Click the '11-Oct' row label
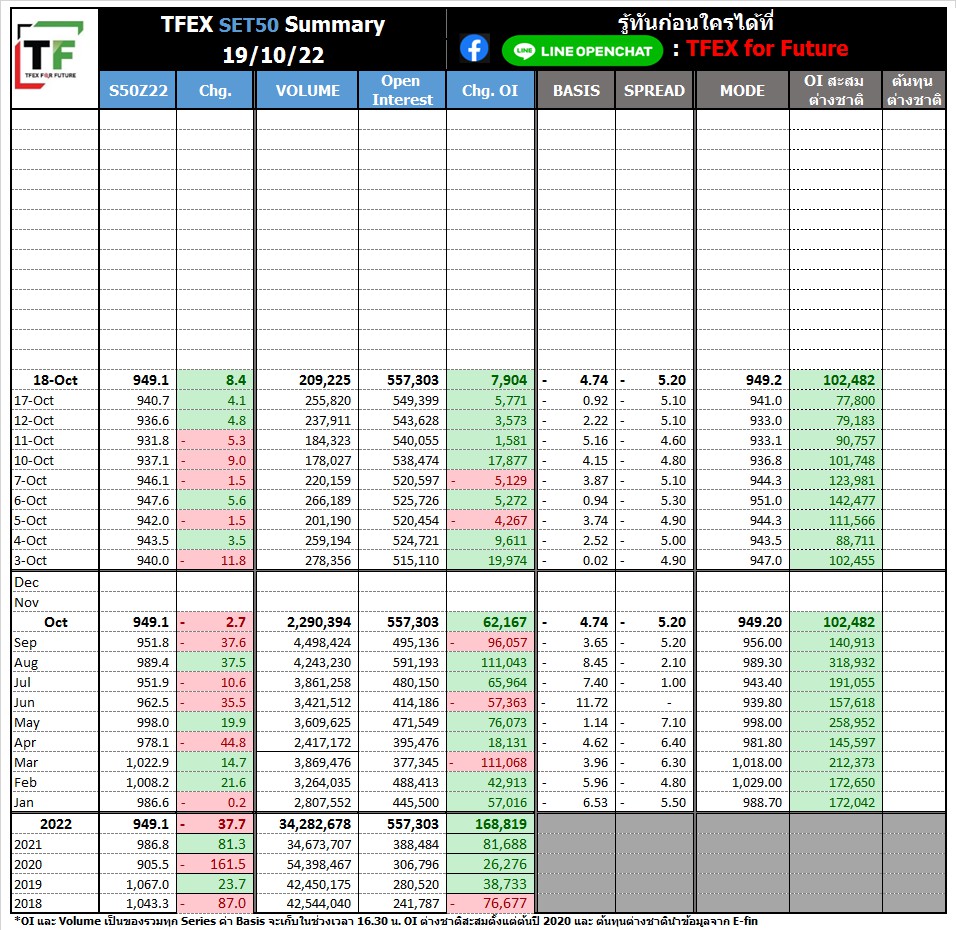 coord(34,441)
